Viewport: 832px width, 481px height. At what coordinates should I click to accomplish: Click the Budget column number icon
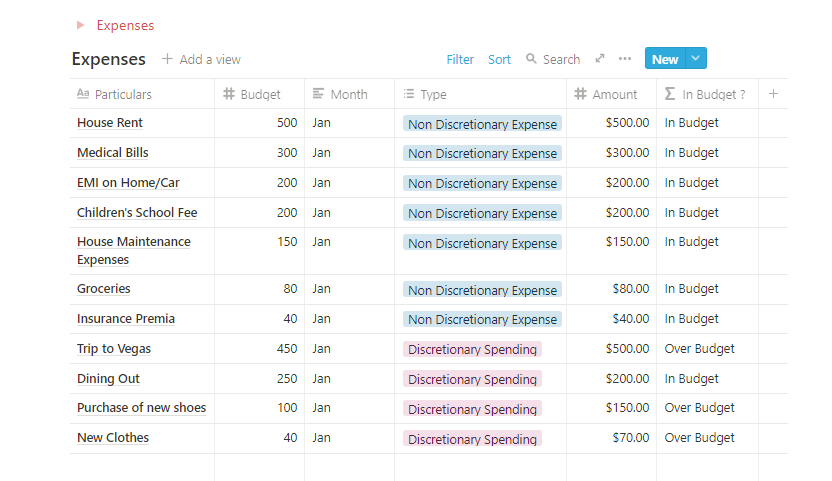point(229,94)
